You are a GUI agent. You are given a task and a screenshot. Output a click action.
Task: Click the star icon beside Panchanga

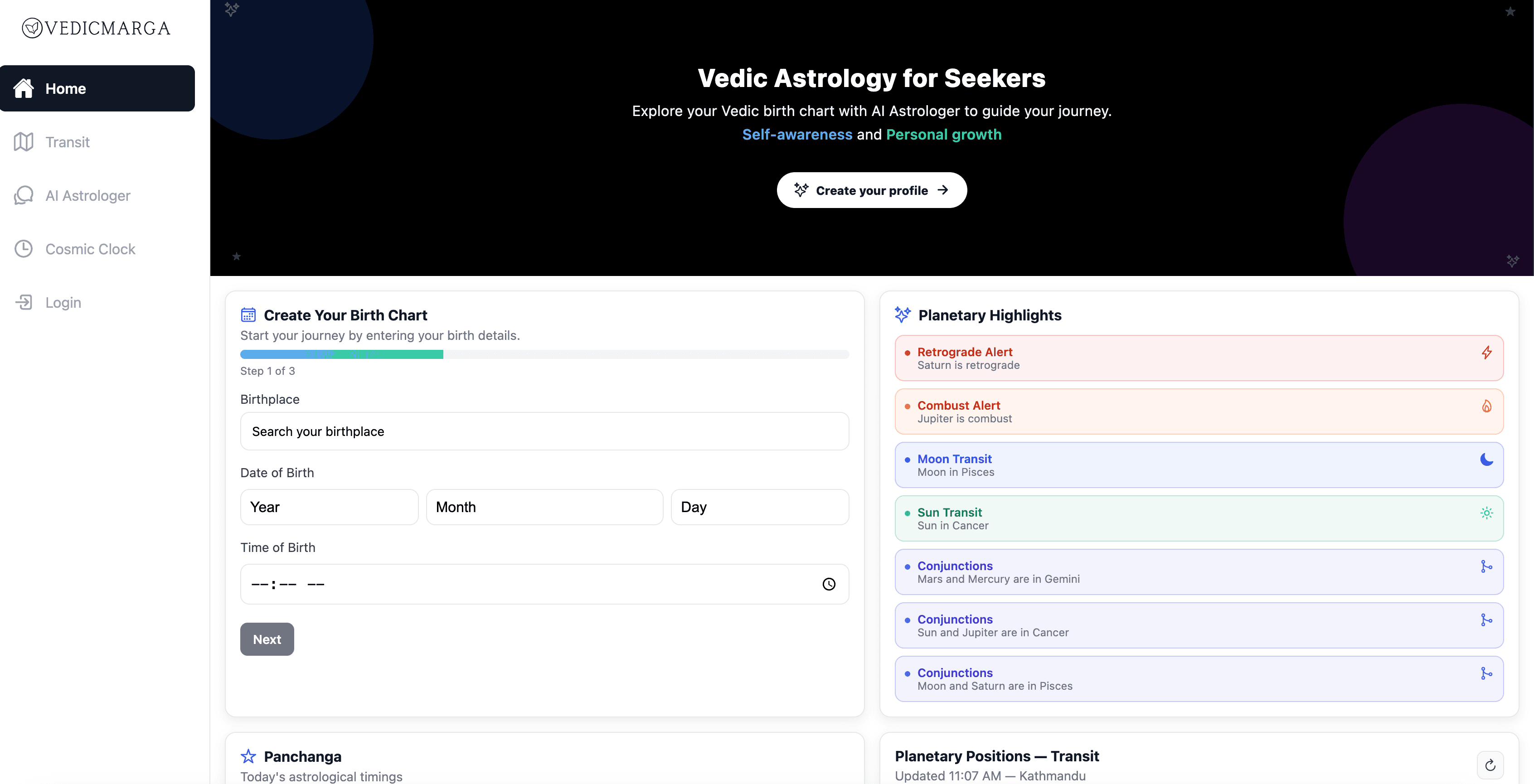point(248,756)
